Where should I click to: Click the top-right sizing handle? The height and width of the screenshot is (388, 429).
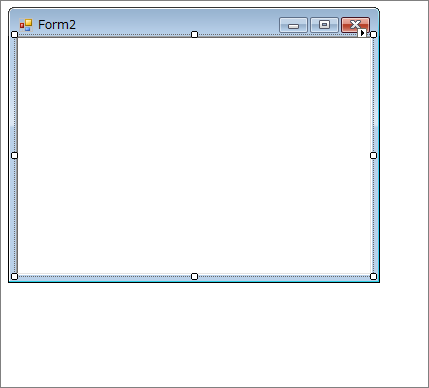pos(374,34)
